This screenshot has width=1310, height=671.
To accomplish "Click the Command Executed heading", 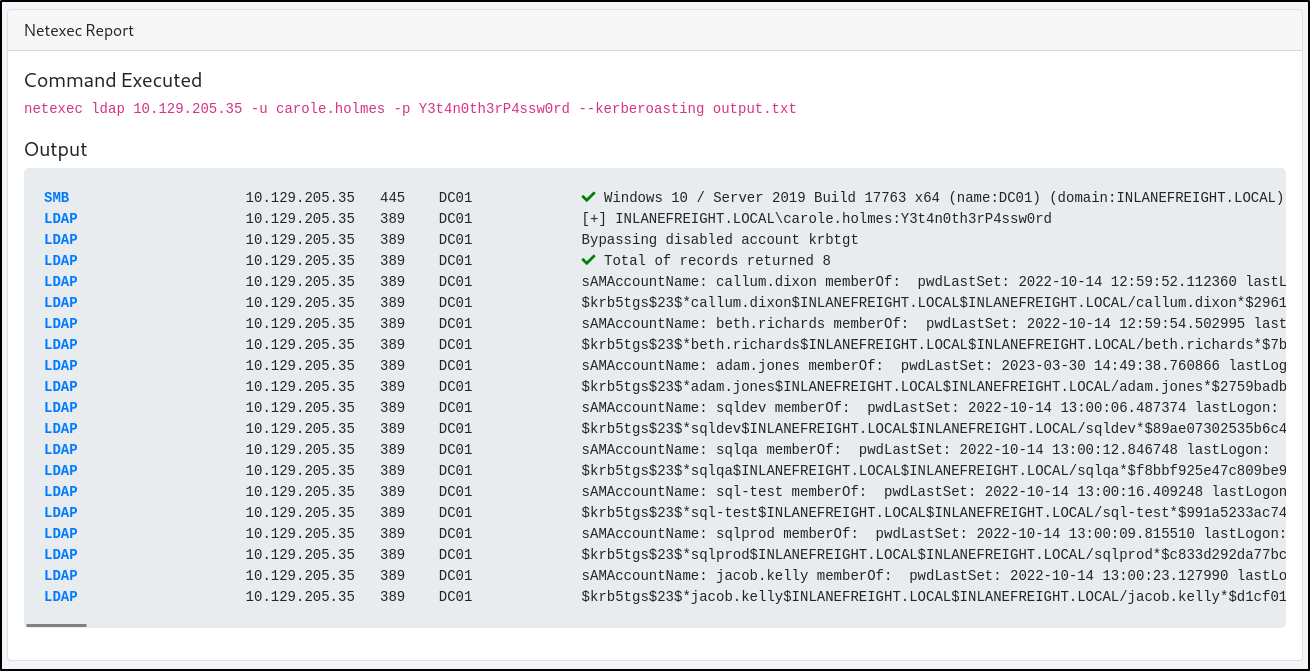I will click(x=113, y=80).
